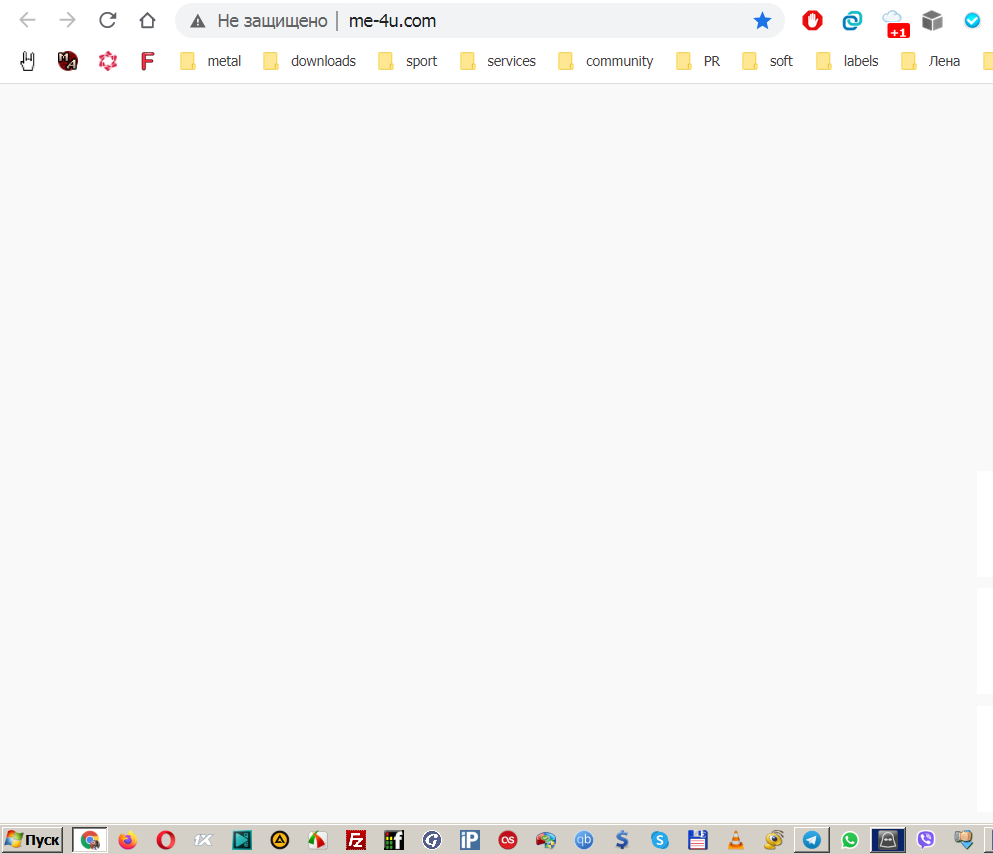Image resolution: width=993 pixels, height=854 pixels.
Task: Launch foobar2000 from the taskbar
Action: point(394,840)
